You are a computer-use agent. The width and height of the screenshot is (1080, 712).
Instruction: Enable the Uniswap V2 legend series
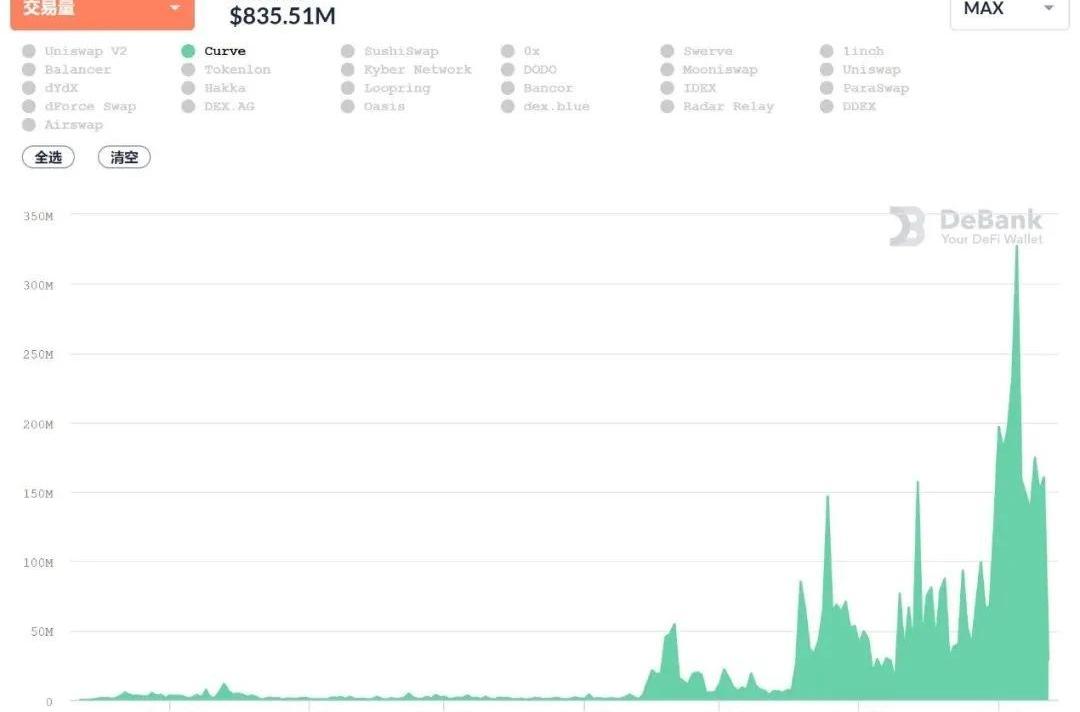coord(85,51)
